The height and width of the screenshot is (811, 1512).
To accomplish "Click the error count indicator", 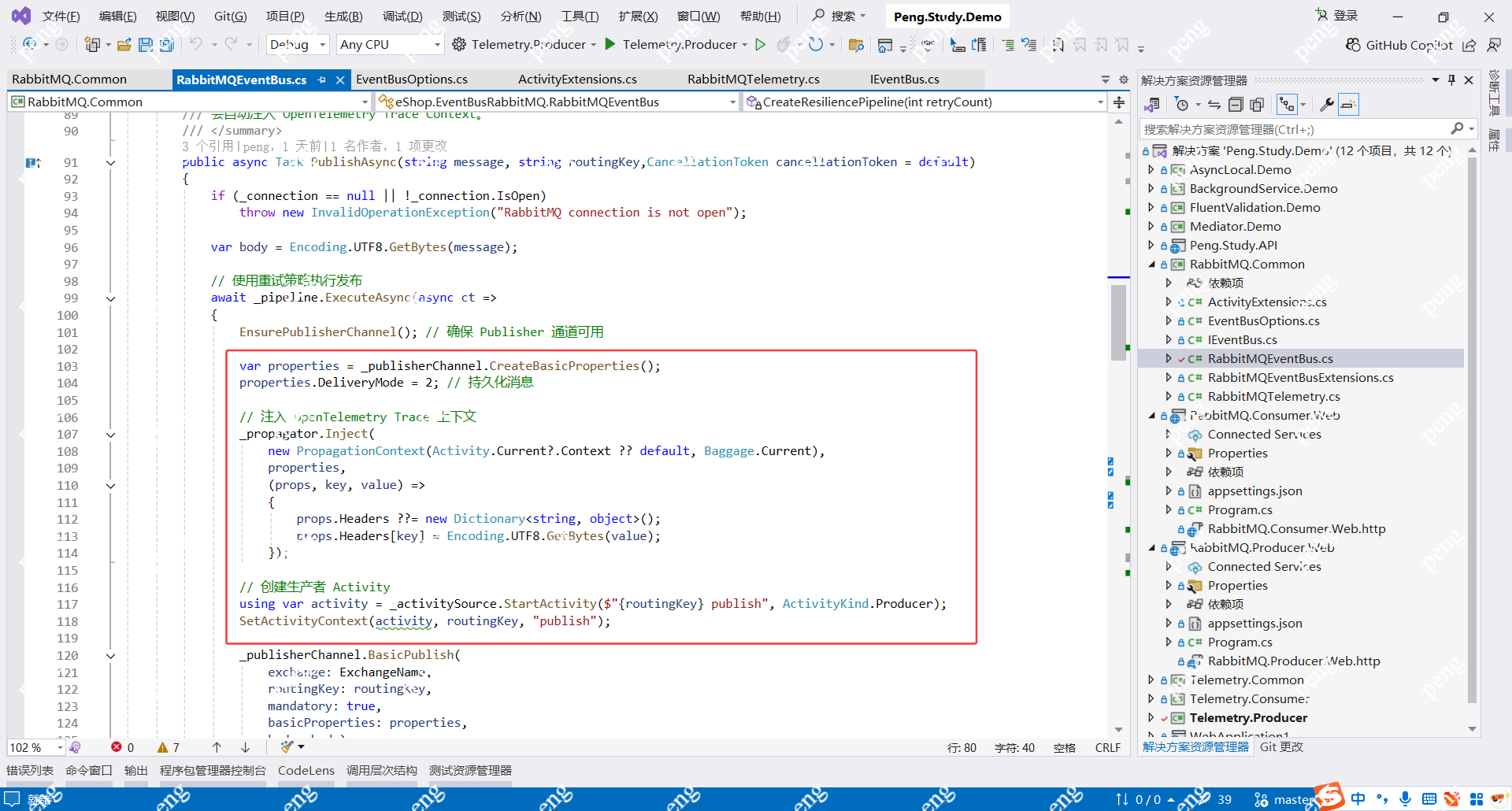I will (123, 747).
